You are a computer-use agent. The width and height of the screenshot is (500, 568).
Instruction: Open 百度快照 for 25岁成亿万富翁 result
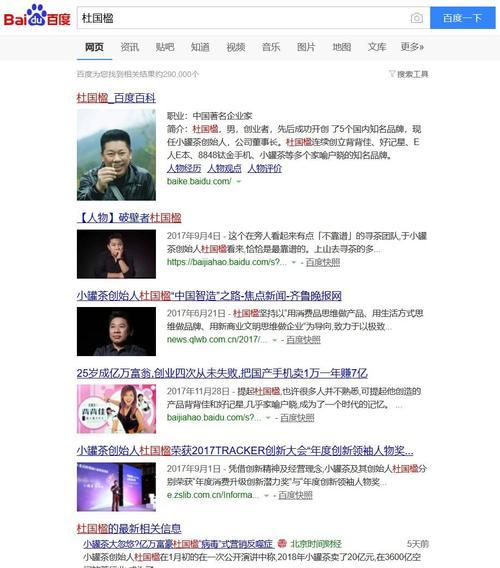tap(297, 418)
